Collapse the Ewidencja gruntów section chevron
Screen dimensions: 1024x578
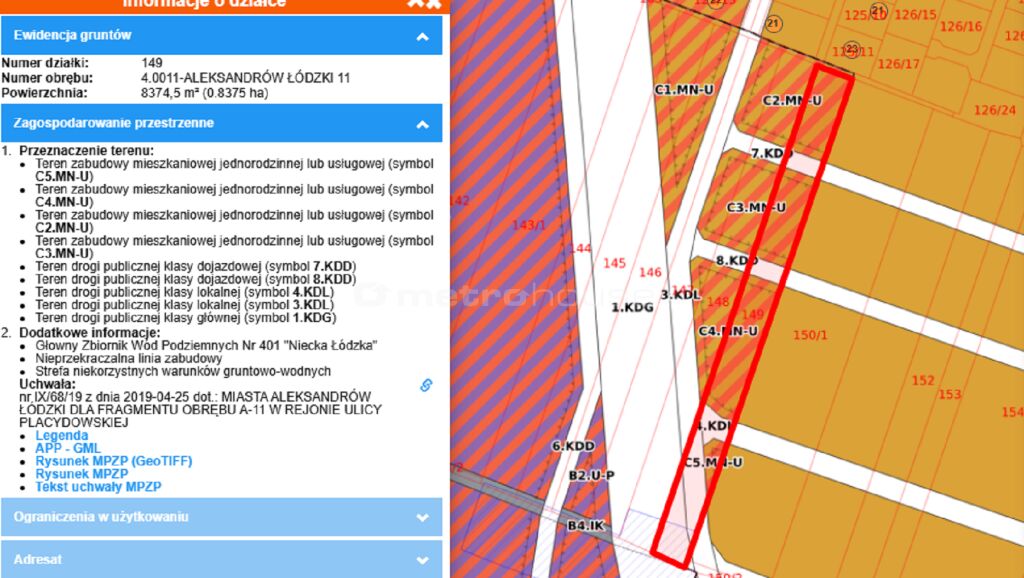coord(422,36)
